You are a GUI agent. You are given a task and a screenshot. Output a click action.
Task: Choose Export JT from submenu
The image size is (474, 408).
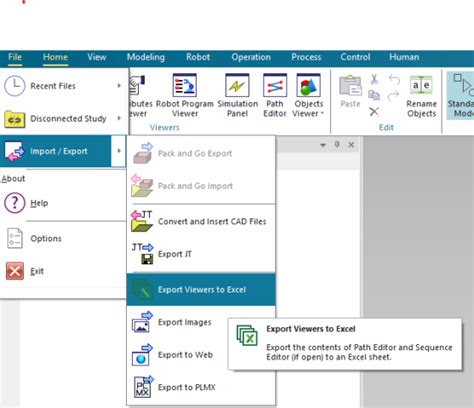[201, 254]
